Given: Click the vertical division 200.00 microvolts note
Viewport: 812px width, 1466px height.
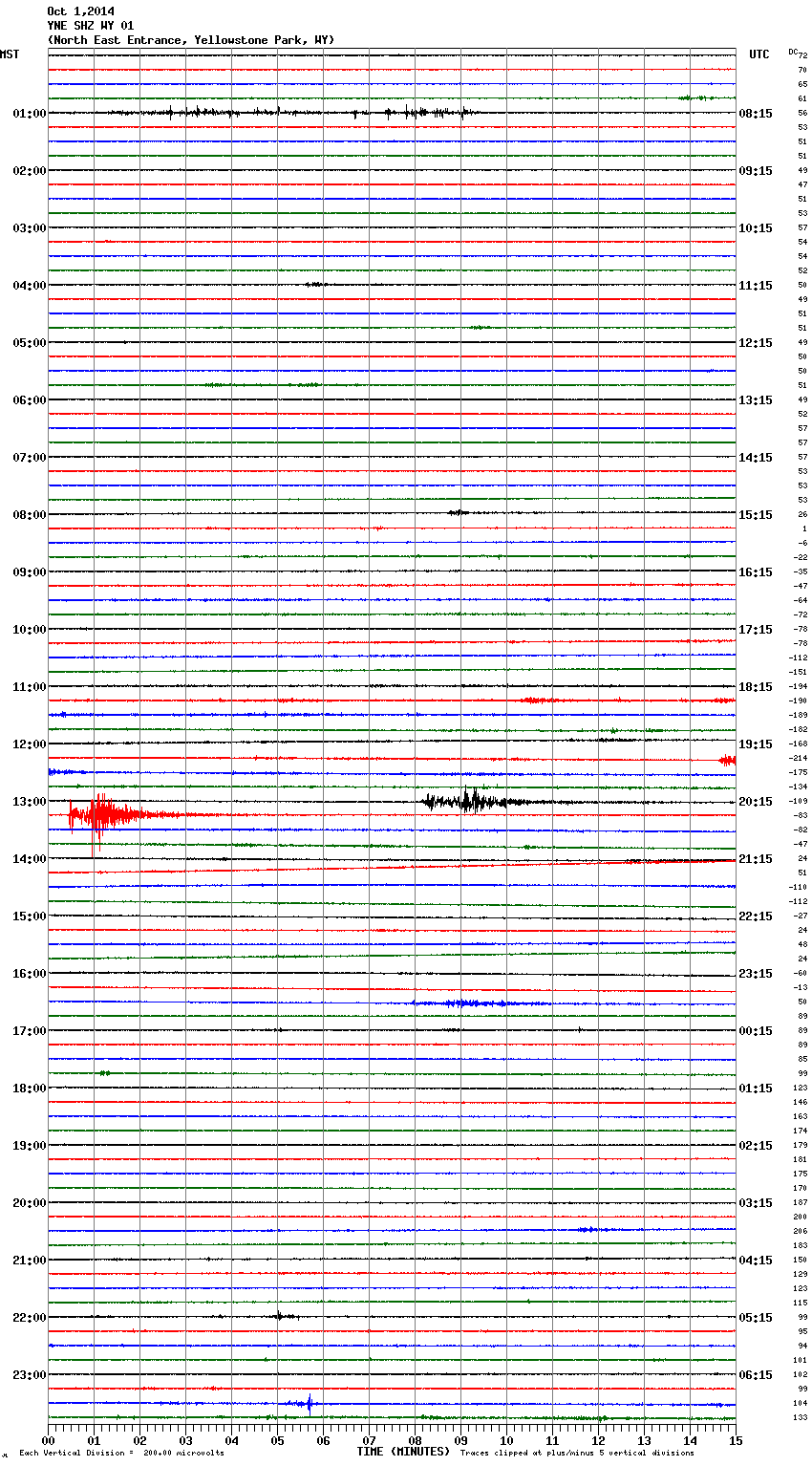Looking at the screenshot, I should pos(121,1454).
